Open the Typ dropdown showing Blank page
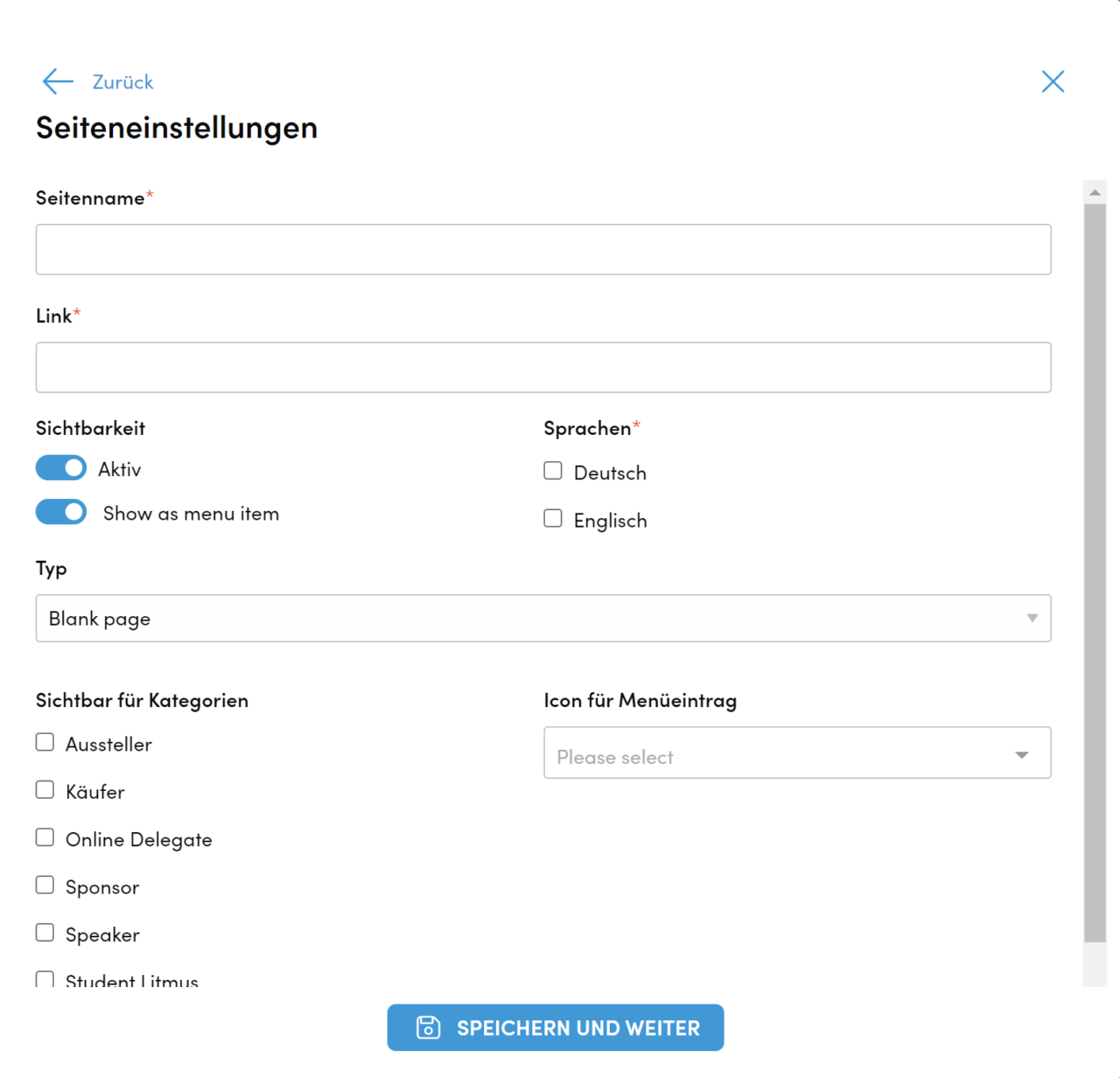The width and height of the screenshot is (1120, 1078). click(543, 619)
